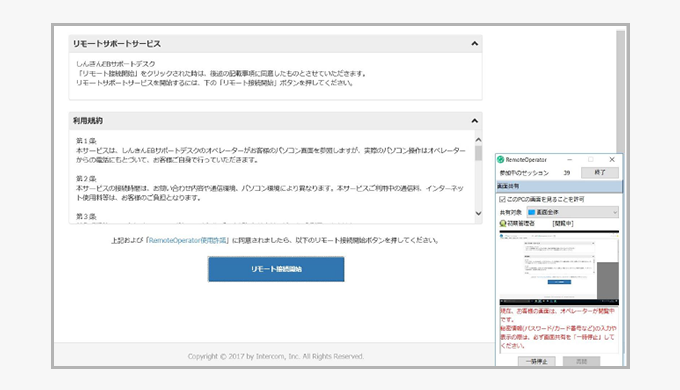Click the shared screen preview thumbnail
680x390 pixels.
559,268
